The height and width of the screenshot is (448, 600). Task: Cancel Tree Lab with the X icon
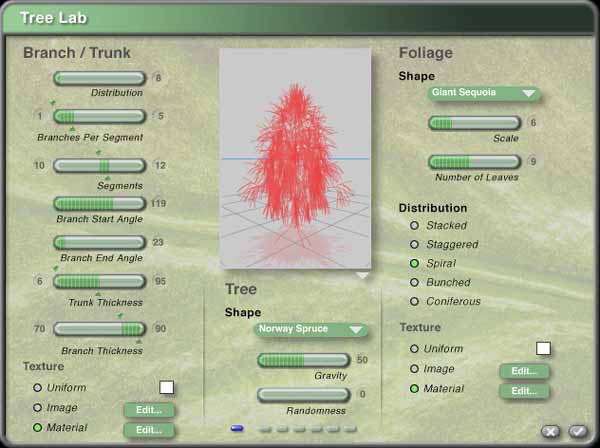[551, 432]
